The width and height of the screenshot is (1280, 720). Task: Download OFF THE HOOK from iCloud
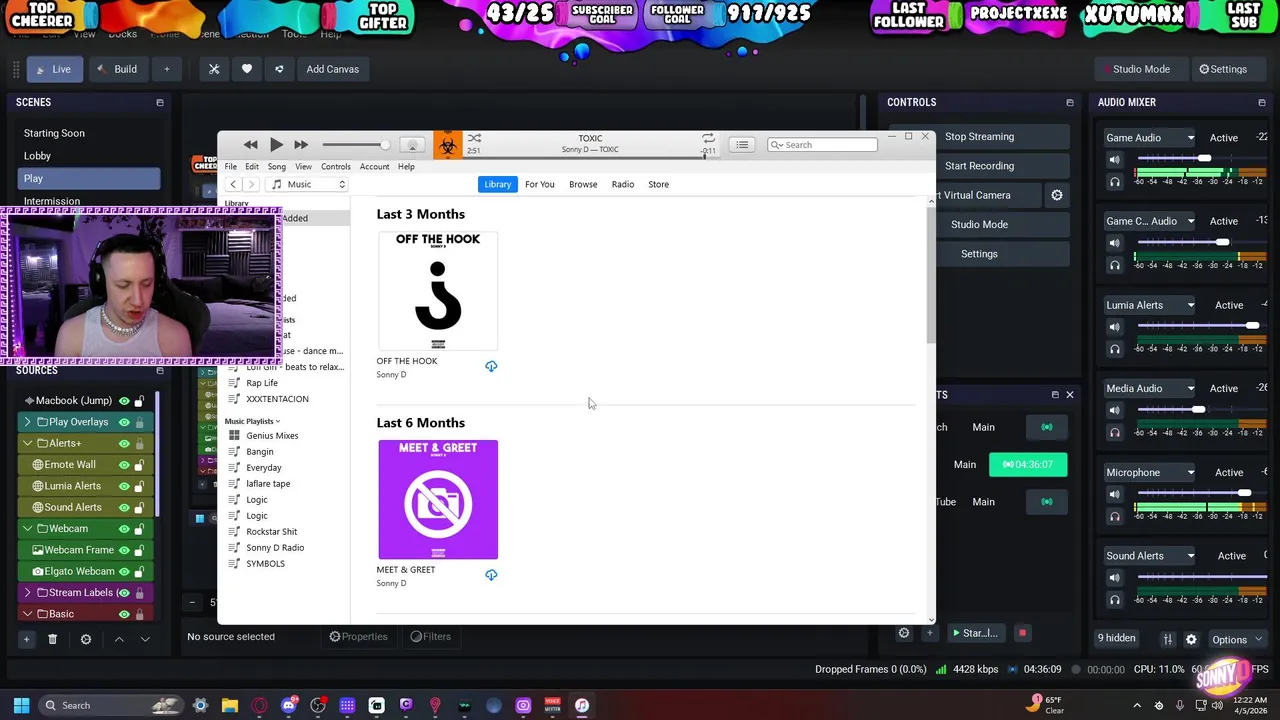point(491,366)
